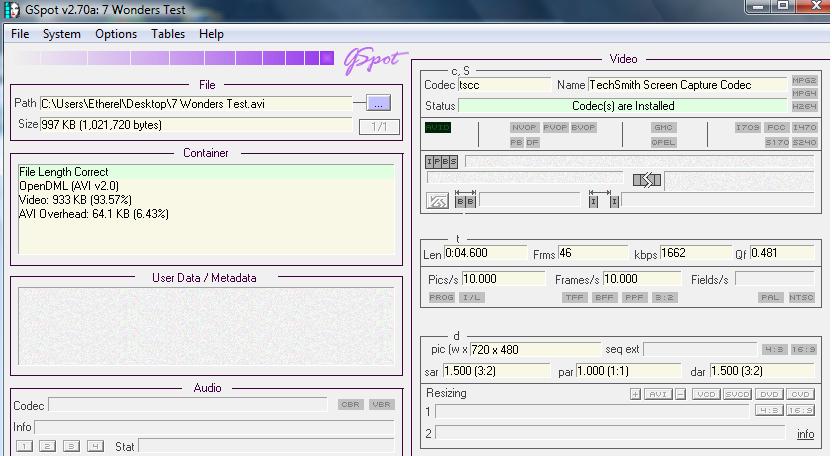Click the NTSC indicator
The height and width of the screenshot is (456, 832).
click(x=801, y=297)
